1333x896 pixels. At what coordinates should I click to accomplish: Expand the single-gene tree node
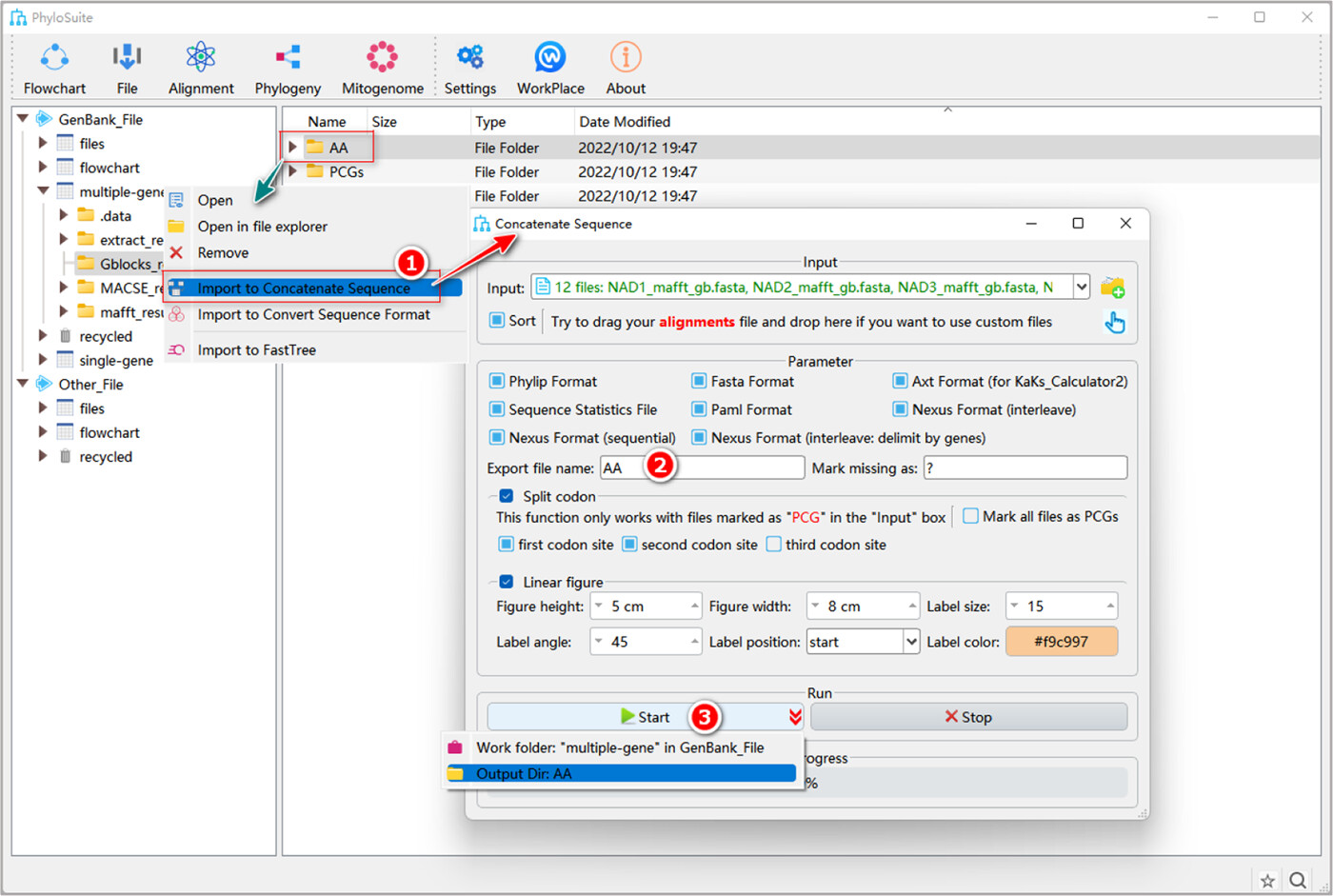tap(43, 360)
